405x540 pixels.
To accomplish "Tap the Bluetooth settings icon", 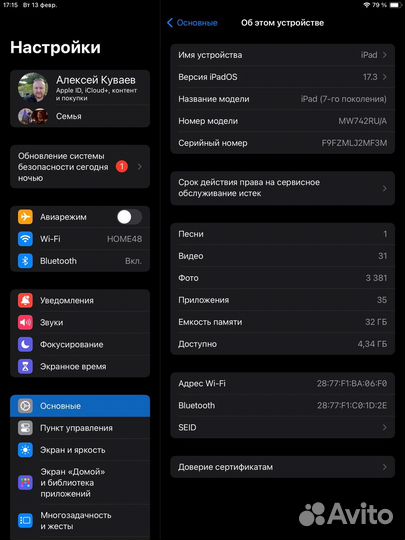I will (25, 261).
